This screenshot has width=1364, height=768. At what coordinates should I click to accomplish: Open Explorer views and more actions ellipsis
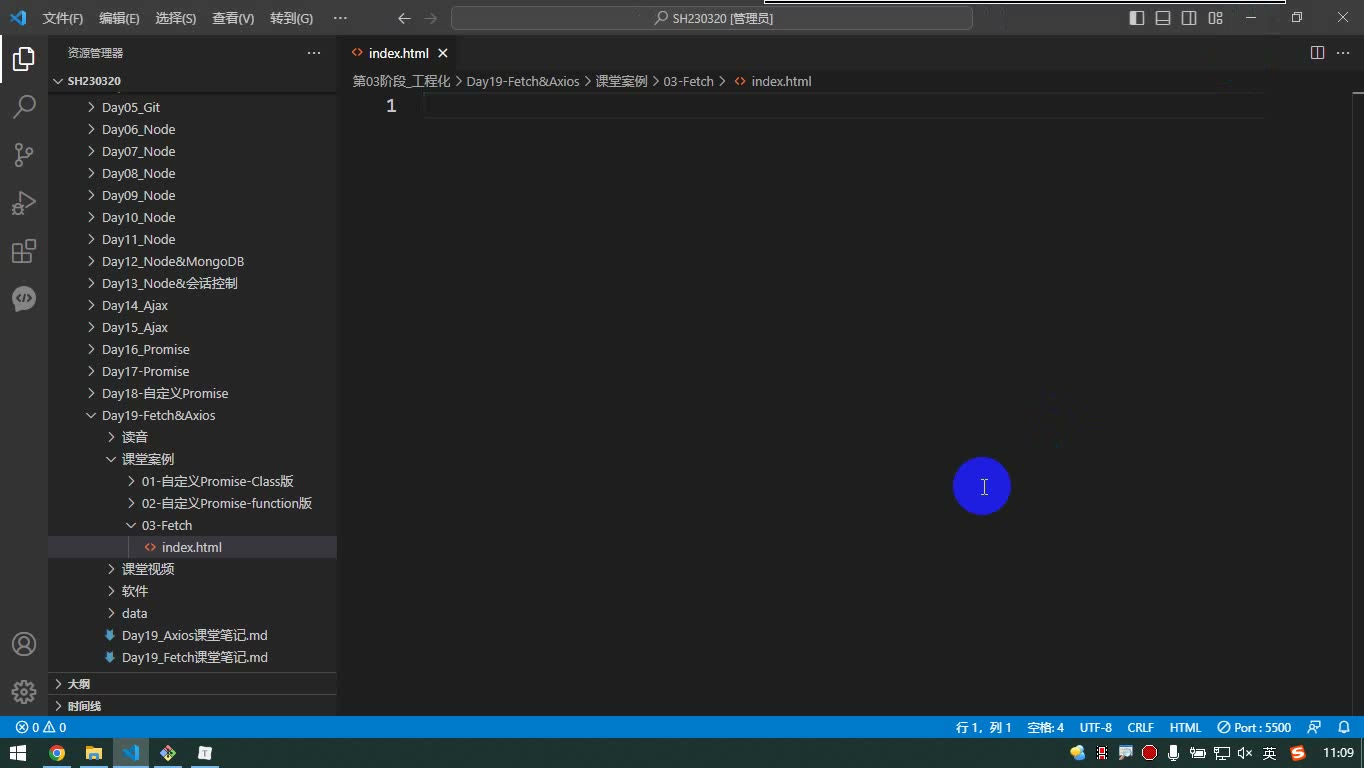[314, 53]
